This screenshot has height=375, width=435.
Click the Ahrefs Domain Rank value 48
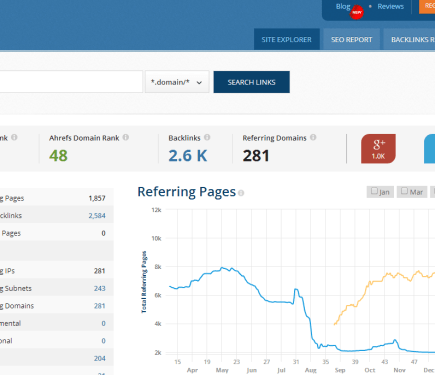[x=58, y=156]
